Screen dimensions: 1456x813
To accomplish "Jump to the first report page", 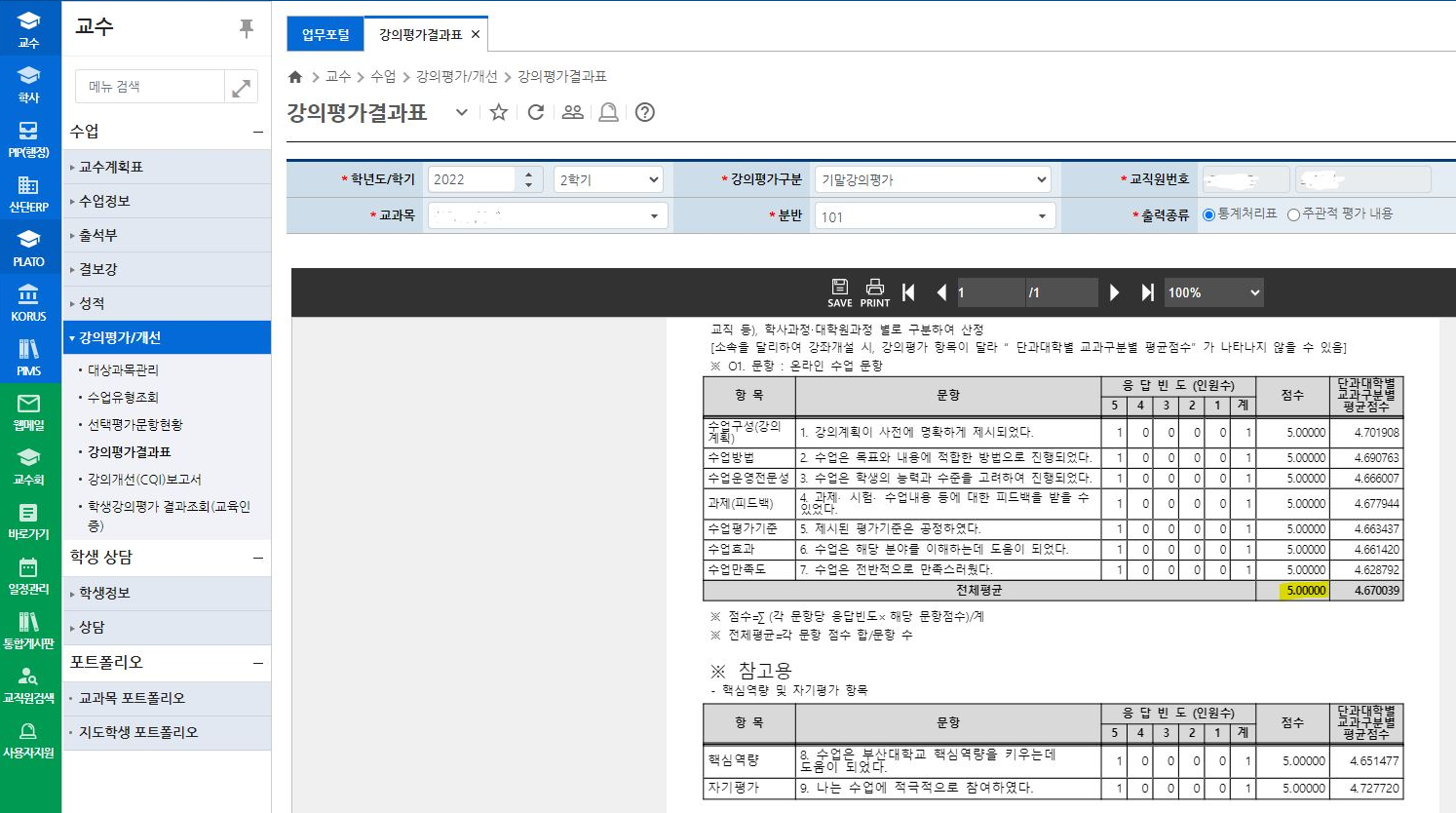I will pos(908,292).
